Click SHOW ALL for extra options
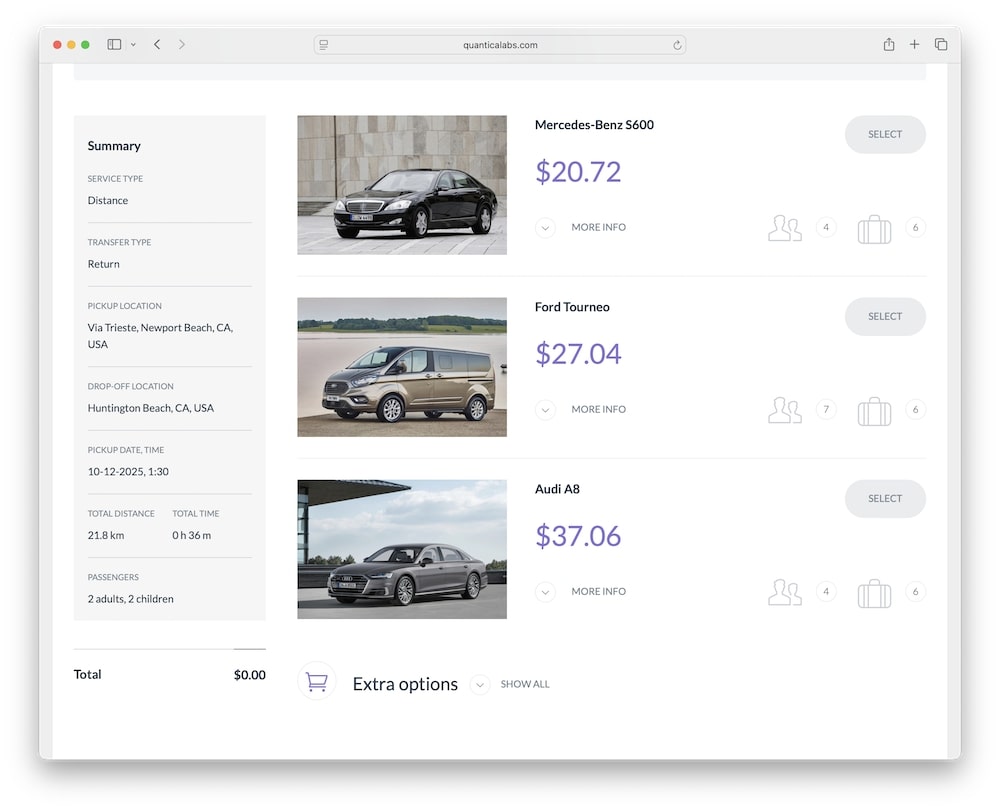The height and width of the screenshot is (811, 1000). pyautogui.click(x=524, y=684)
